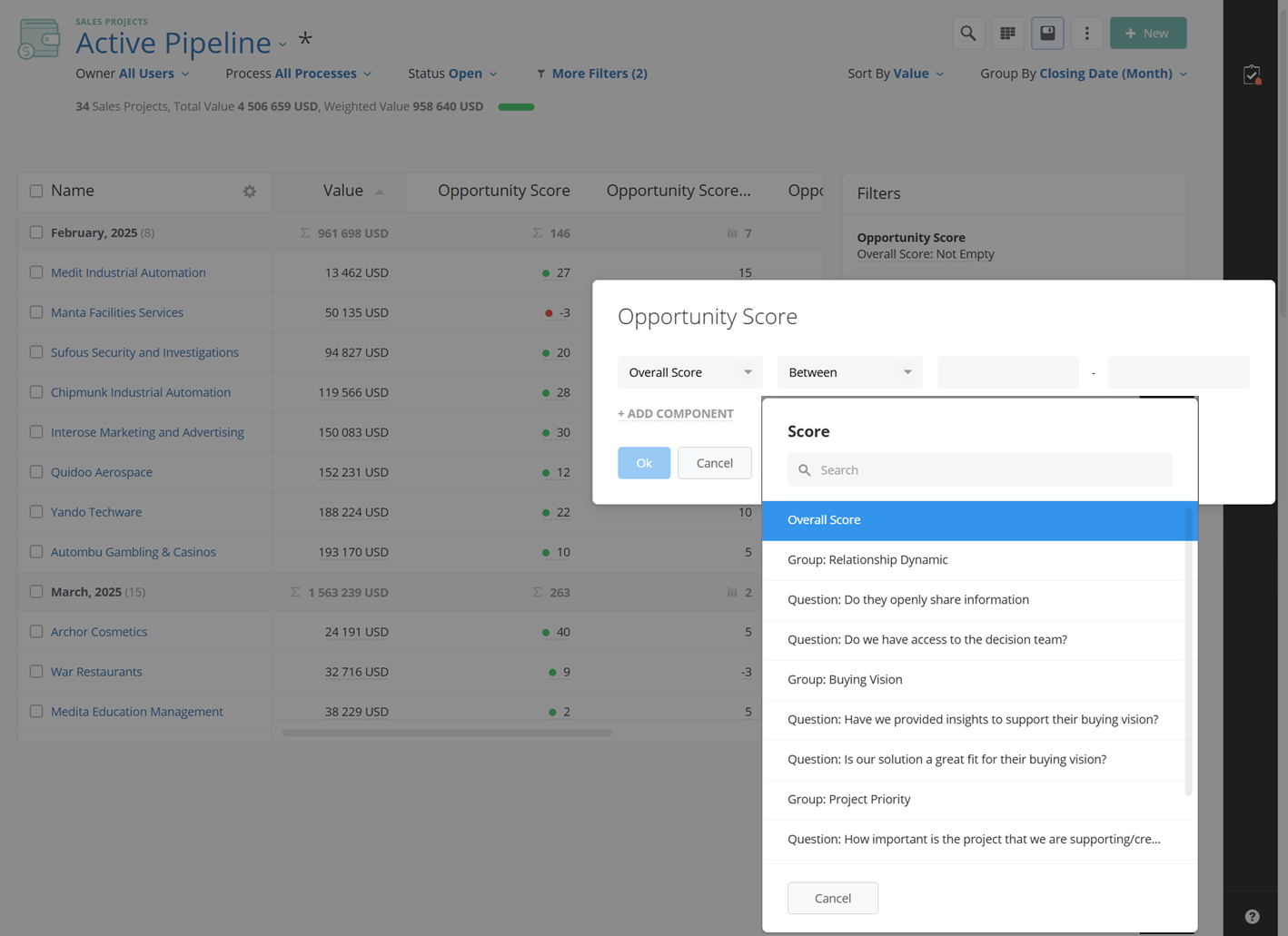Open column settings gear icon next to Name
This screenshot has width=1288, height=936.
249,192
